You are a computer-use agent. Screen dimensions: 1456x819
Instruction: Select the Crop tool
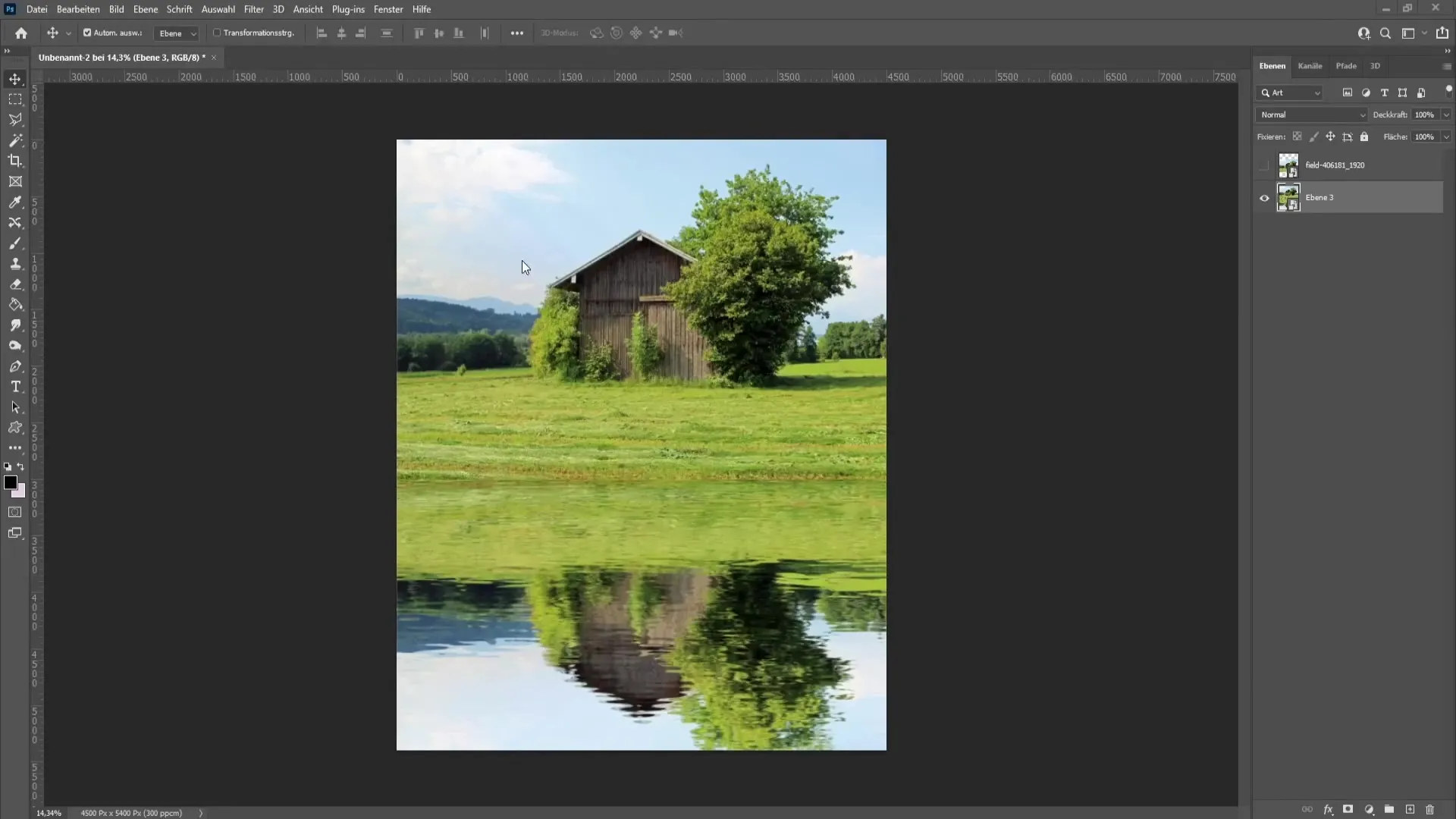[x=15, y=160]
